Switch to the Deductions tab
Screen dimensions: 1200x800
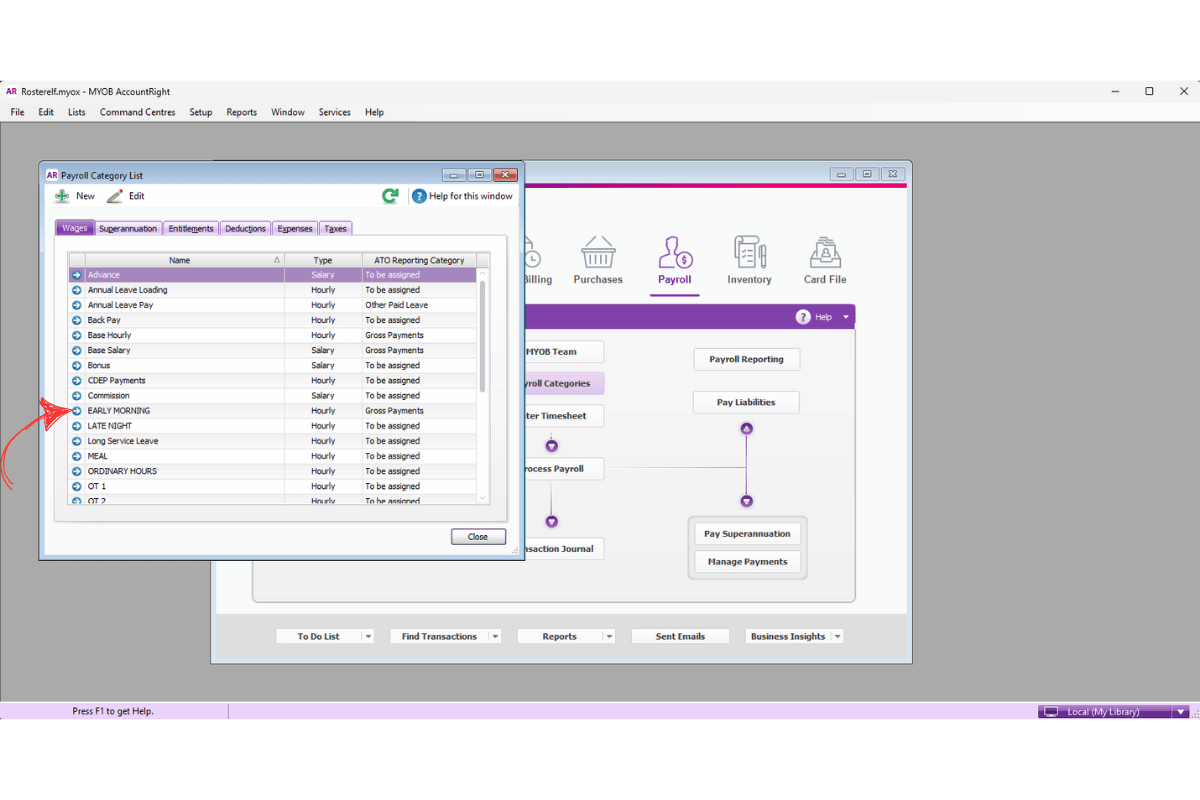(x=245, y=229)
